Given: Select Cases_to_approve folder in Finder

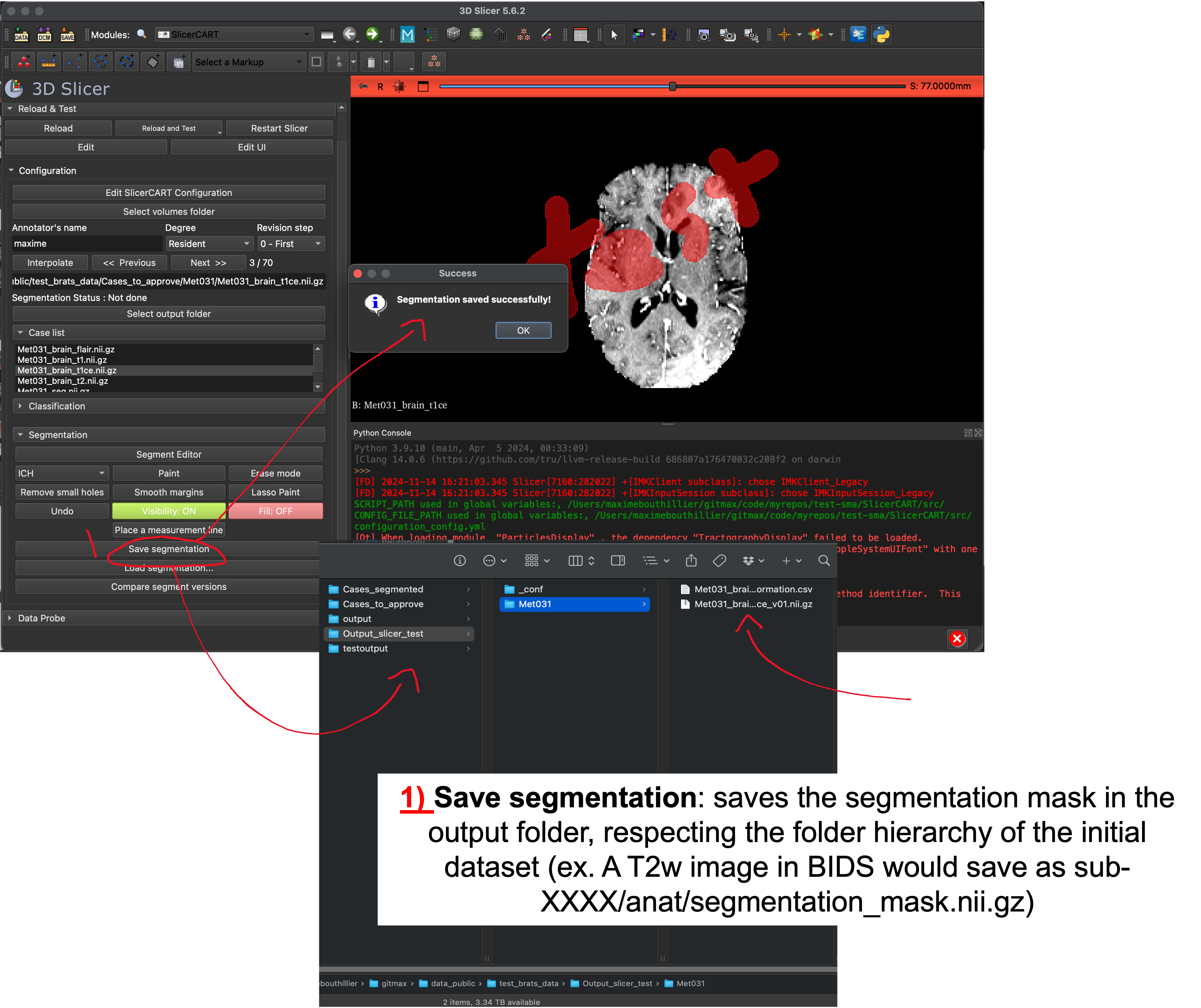Looking at the screenshot, I should click(400, 604).
